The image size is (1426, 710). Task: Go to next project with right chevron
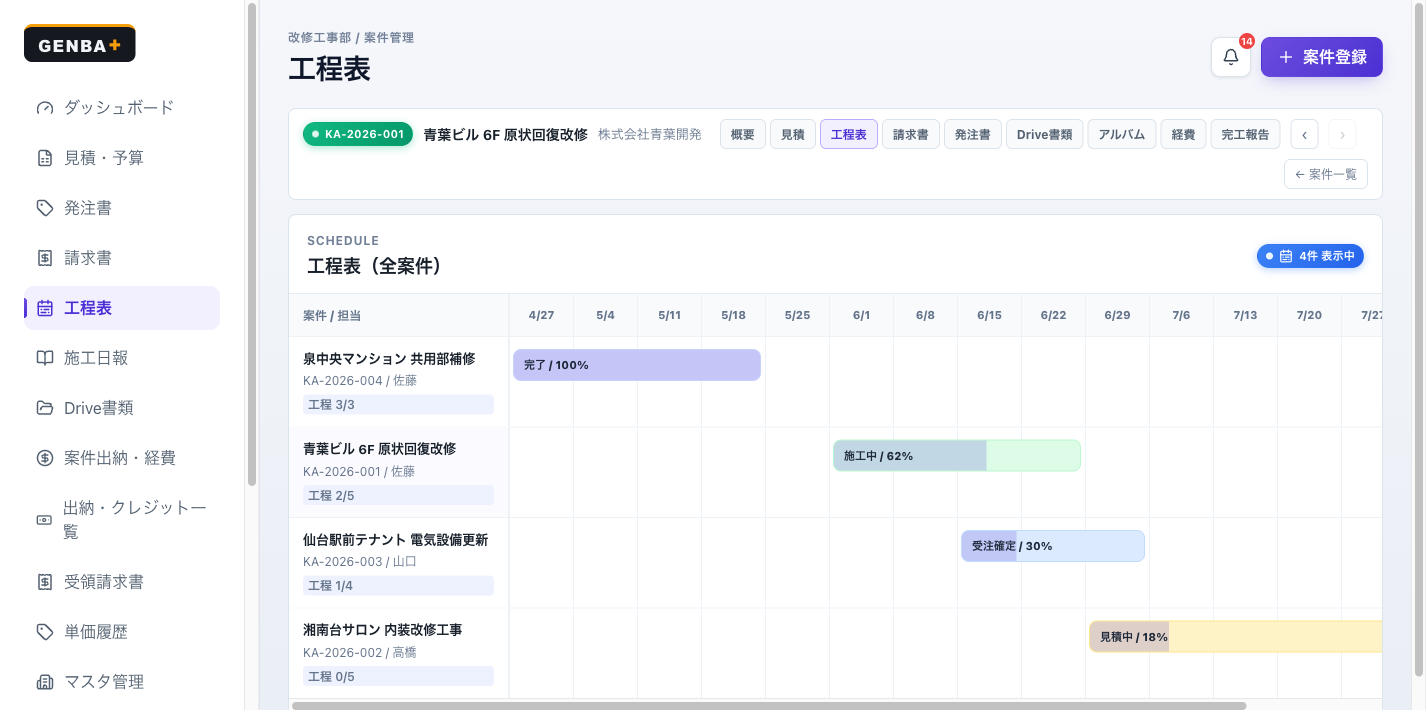(x=1342, y=134)
